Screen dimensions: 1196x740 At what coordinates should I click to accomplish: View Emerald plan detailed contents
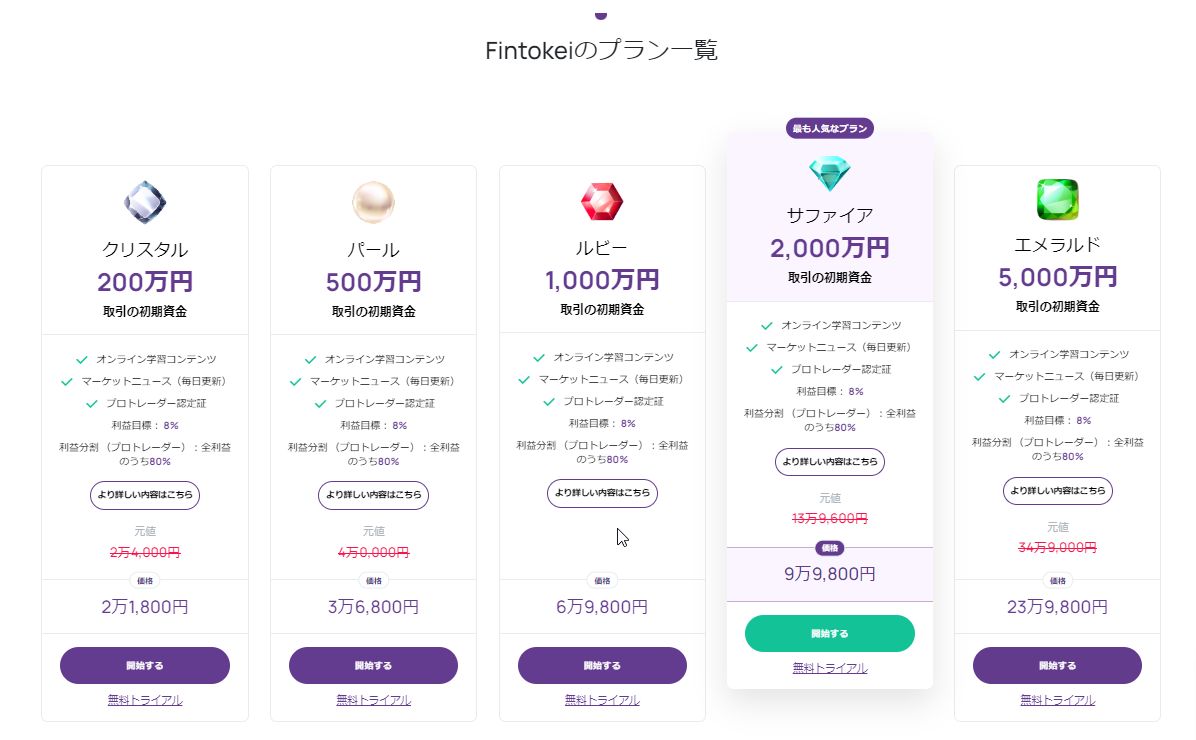[x=1057, y=491]
